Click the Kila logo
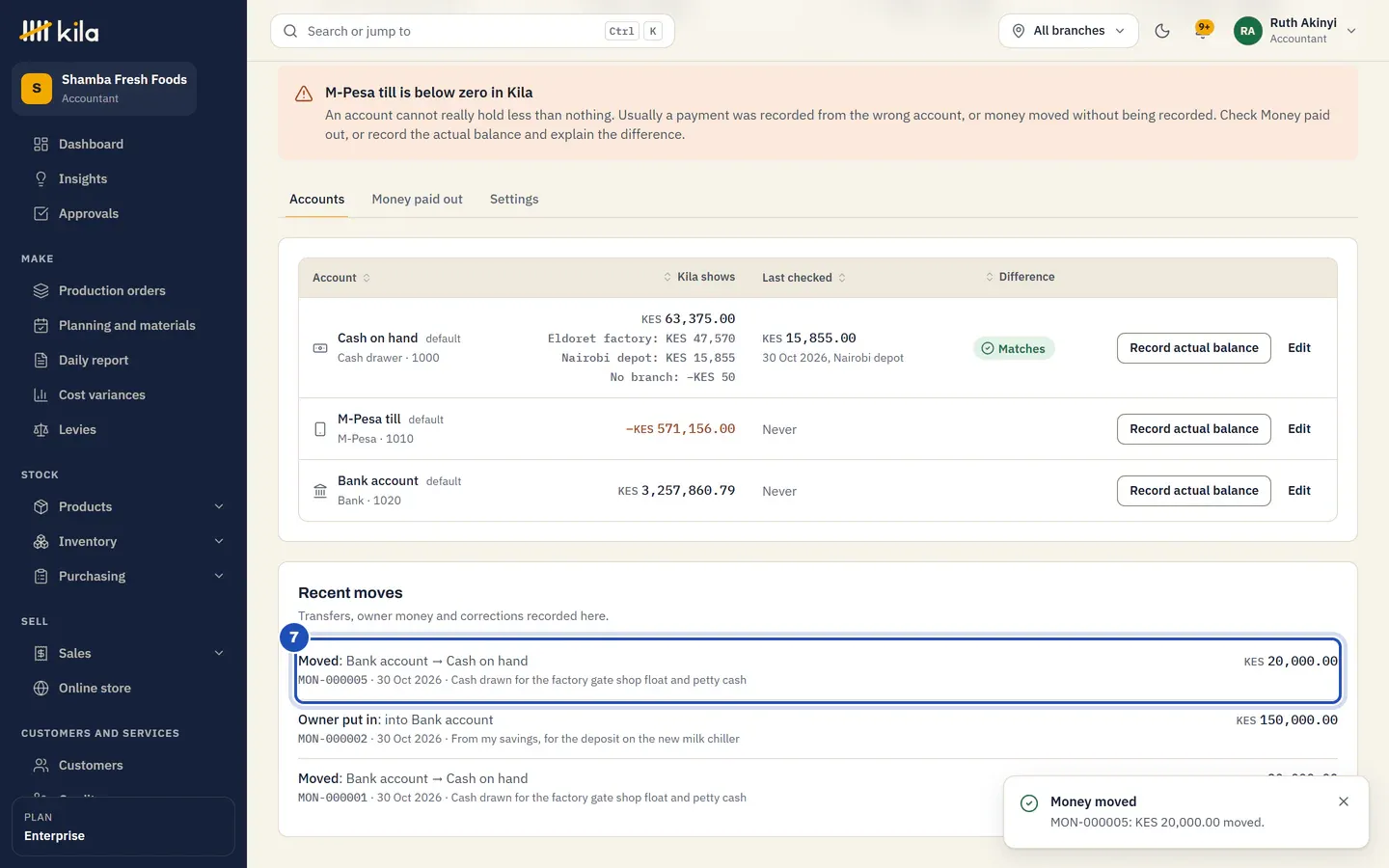The image size is (1389, 868). [x=60, y=31]
